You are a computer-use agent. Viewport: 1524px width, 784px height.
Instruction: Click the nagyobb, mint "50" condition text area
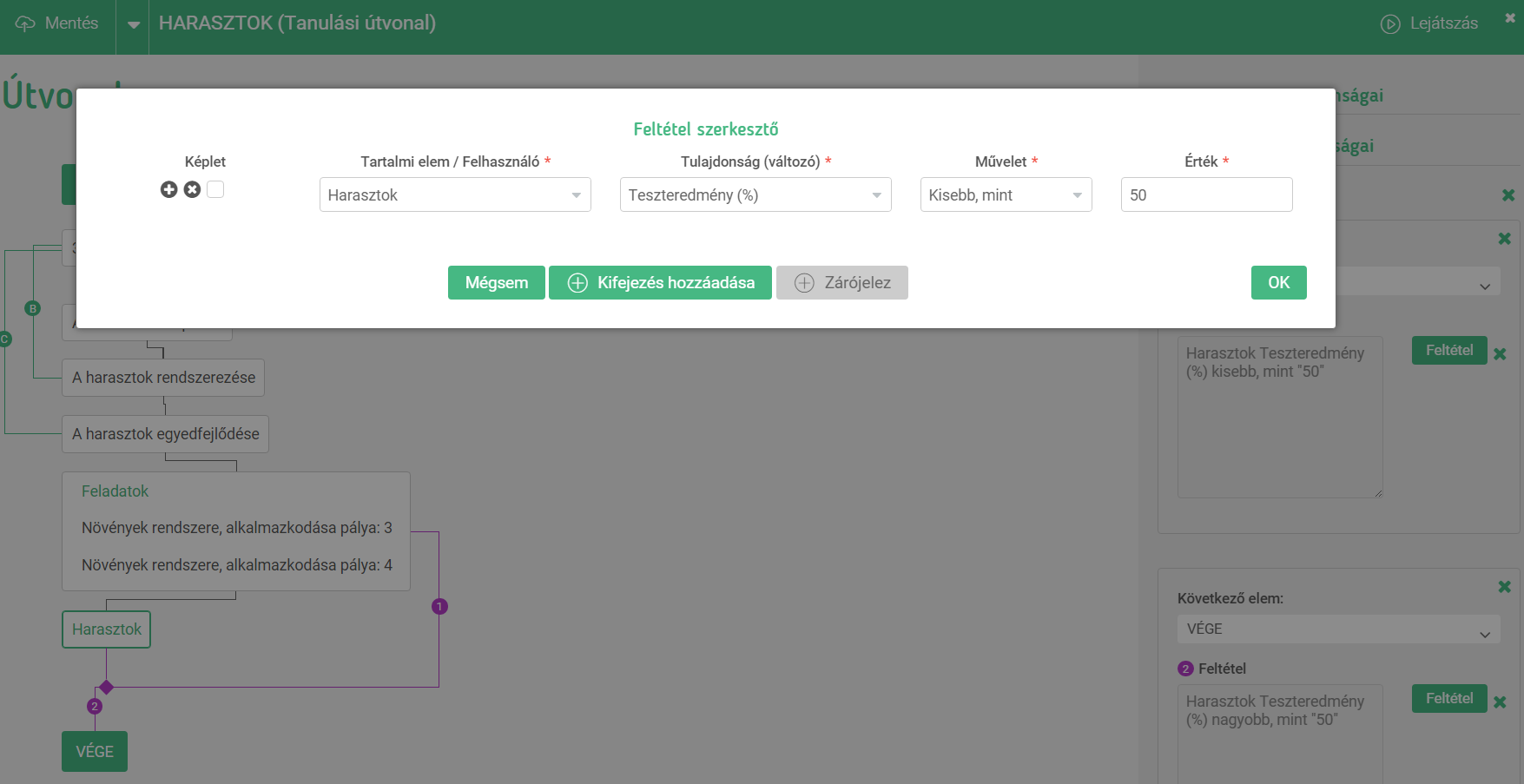(1280, 734)
